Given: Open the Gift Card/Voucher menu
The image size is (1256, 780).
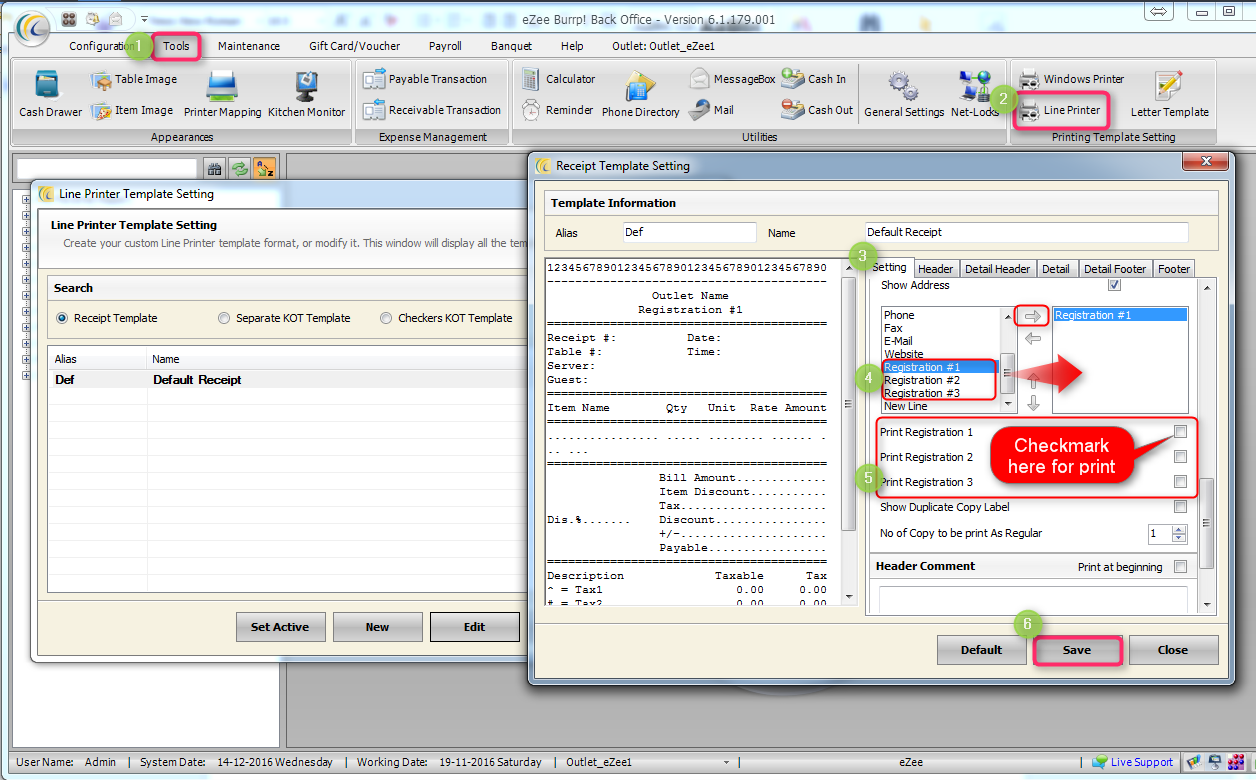Looking at the screenshot, I should coord(355,46).
